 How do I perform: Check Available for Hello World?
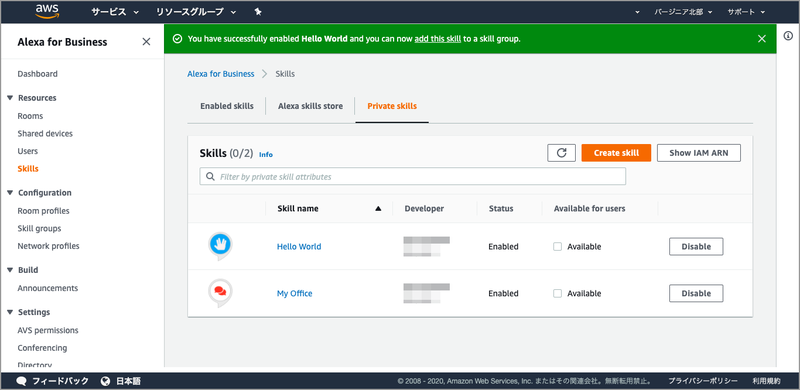tap(558, 247)
